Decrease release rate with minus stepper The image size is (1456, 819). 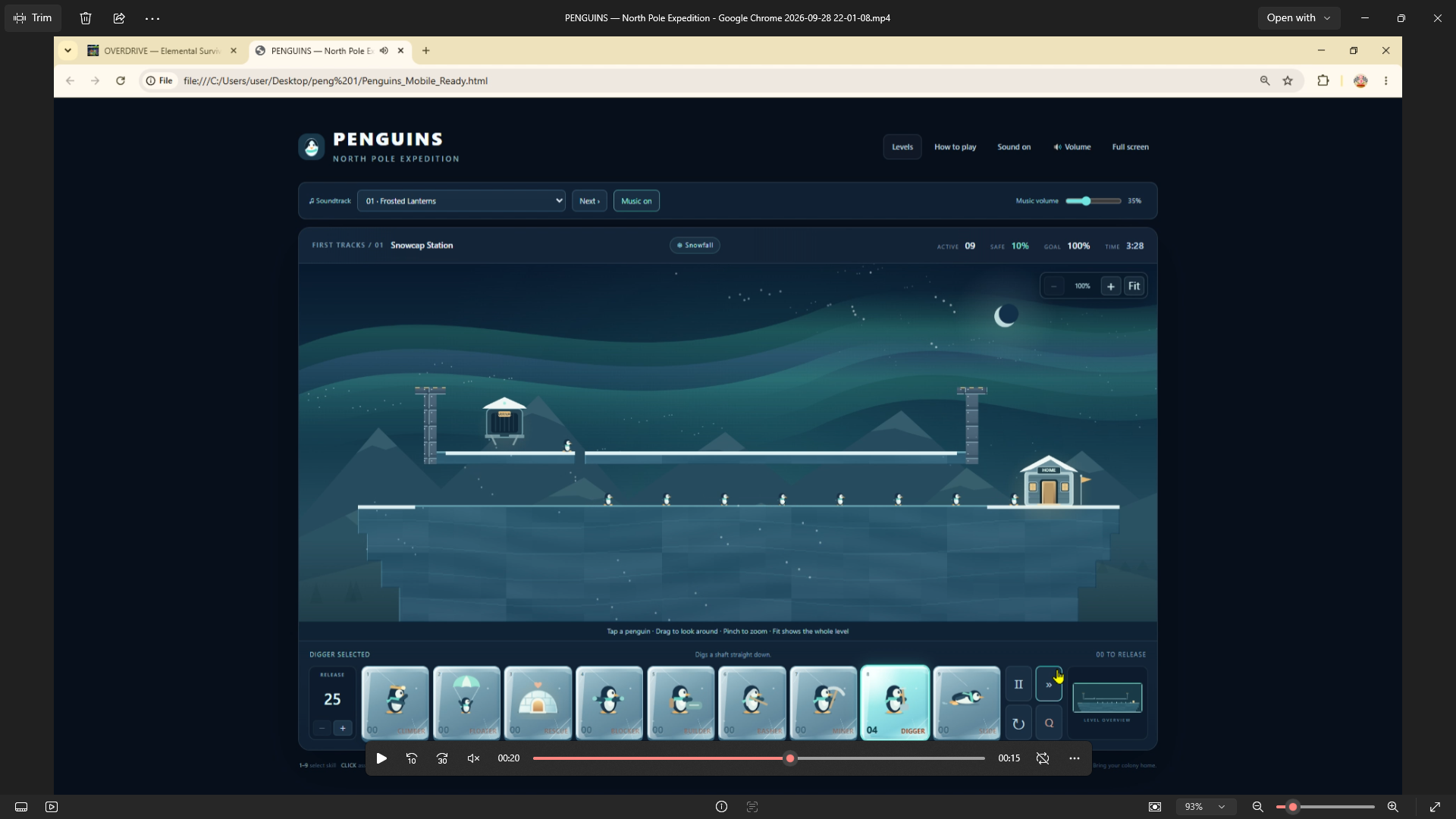click(322, 728)
